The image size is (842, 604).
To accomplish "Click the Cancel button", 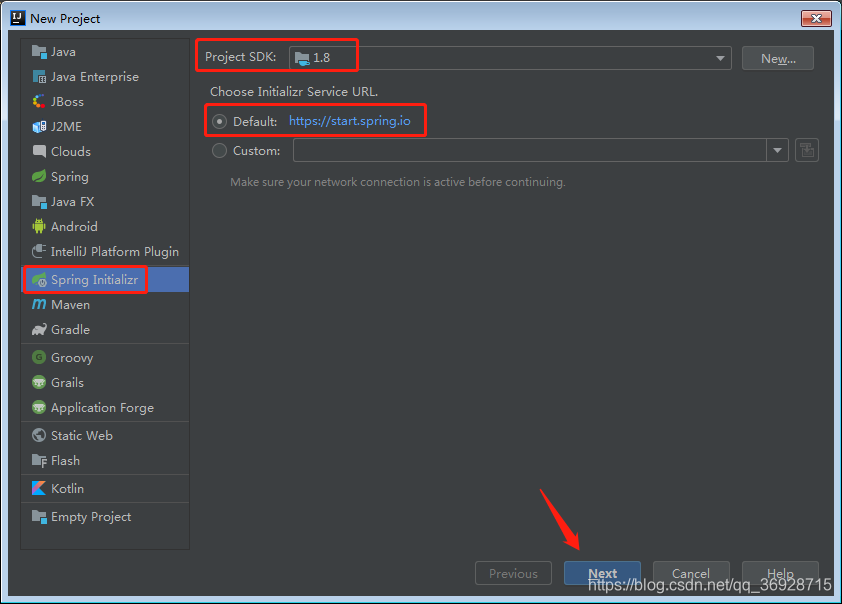I will tap(691, 573).
